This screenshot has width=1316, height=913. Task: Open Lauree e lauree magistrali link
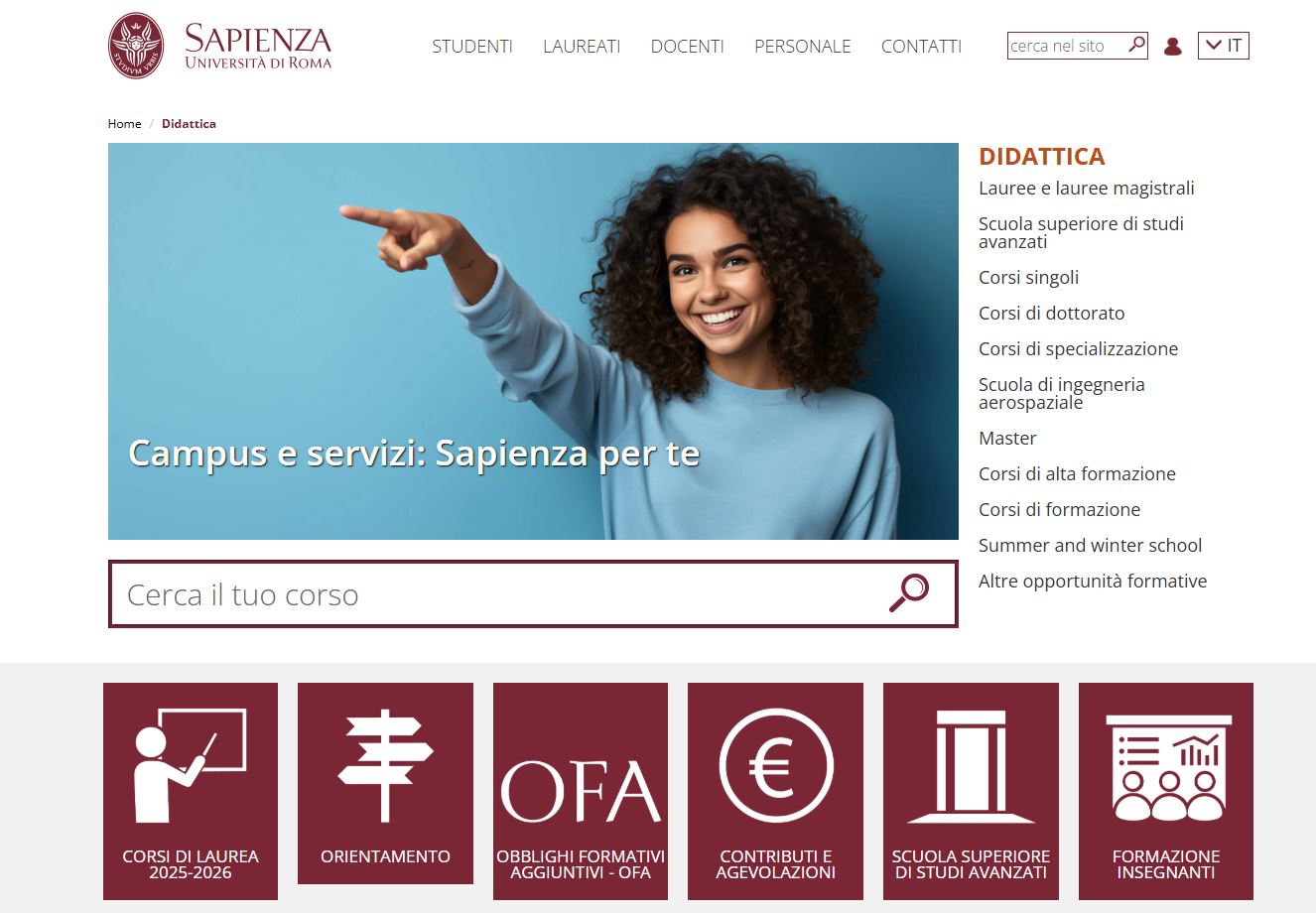point(1087,189)
